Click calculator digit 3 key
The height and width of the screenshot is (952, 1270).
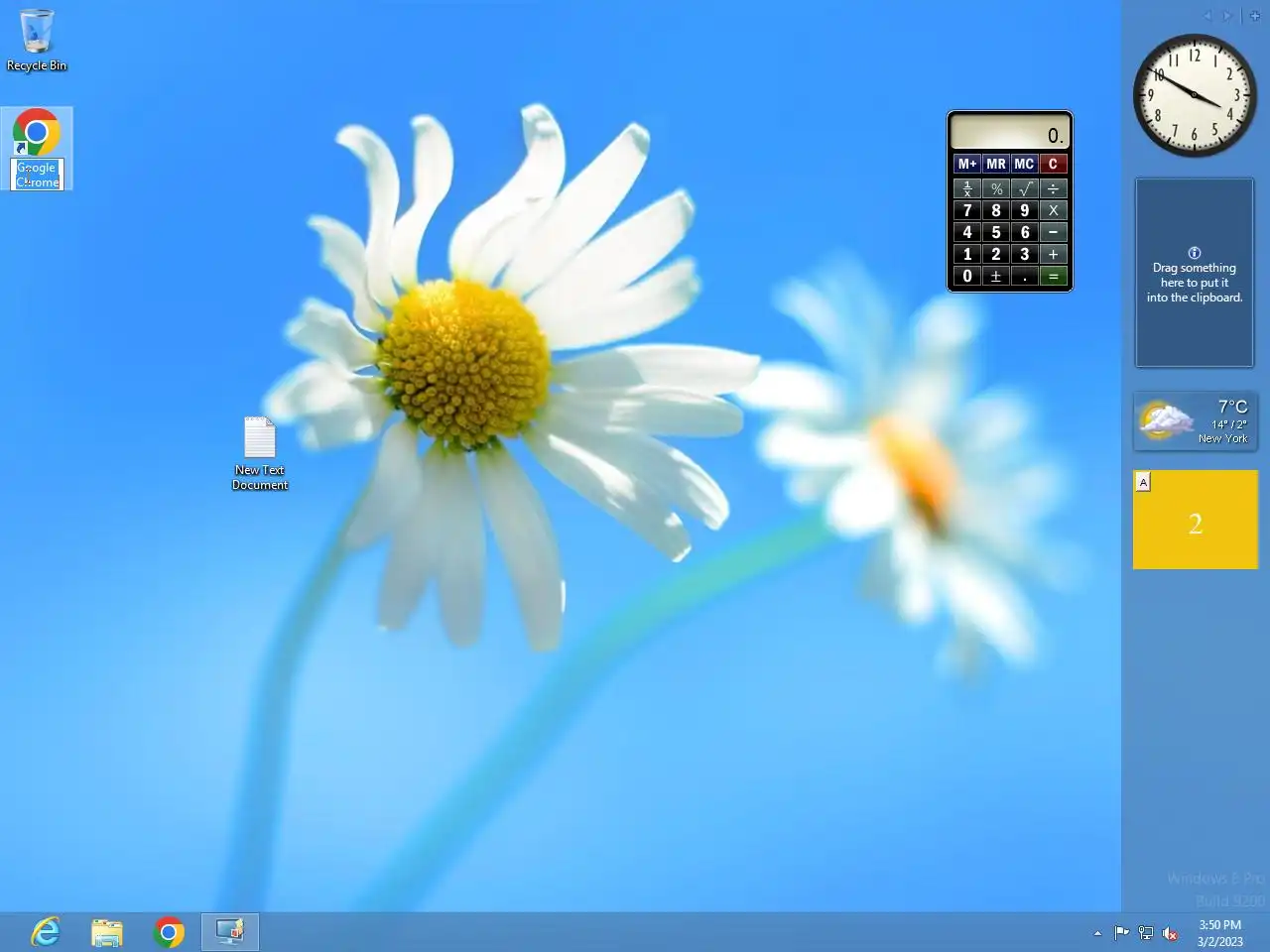pyautogui.click(x=1025, y=254)
